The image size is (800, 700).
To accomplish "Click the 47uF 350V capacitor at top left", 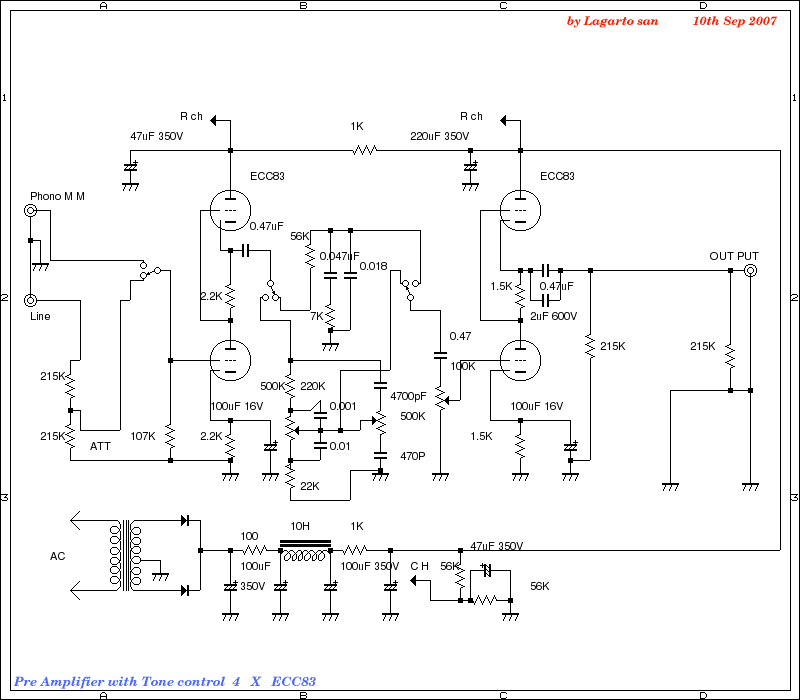I will tap(130, 164).
